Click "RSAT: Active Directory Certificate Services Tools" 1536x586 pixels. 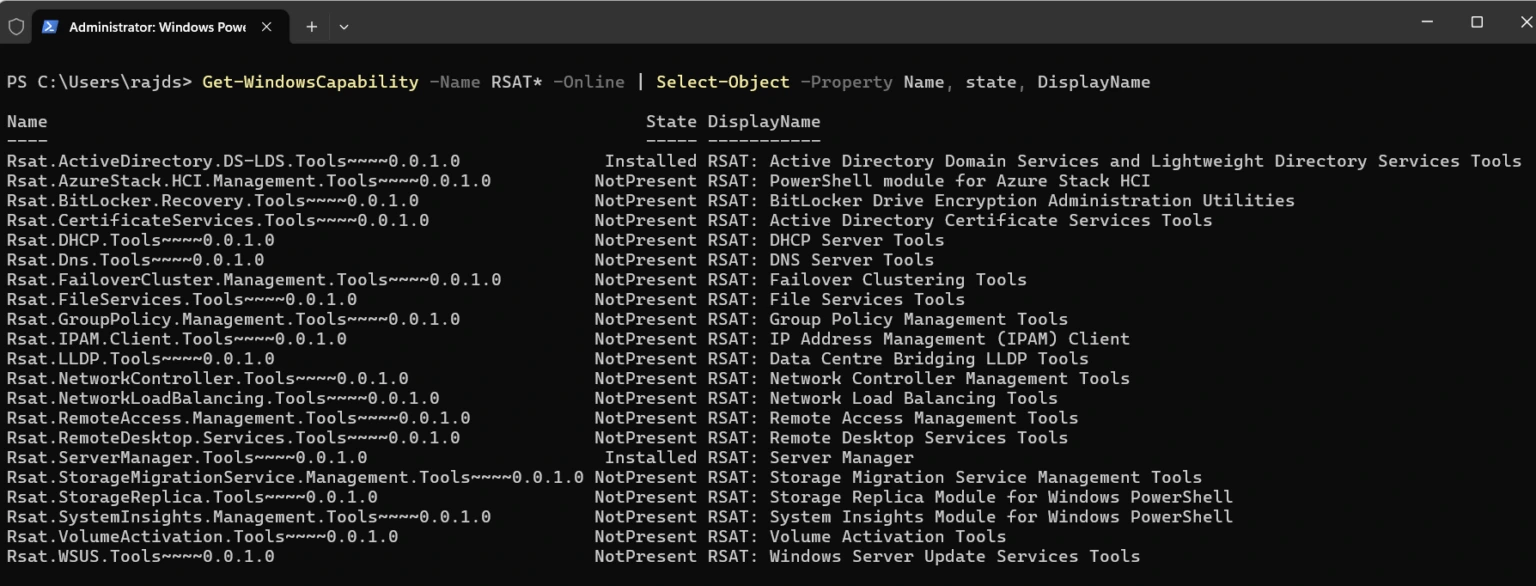[960, 220]
